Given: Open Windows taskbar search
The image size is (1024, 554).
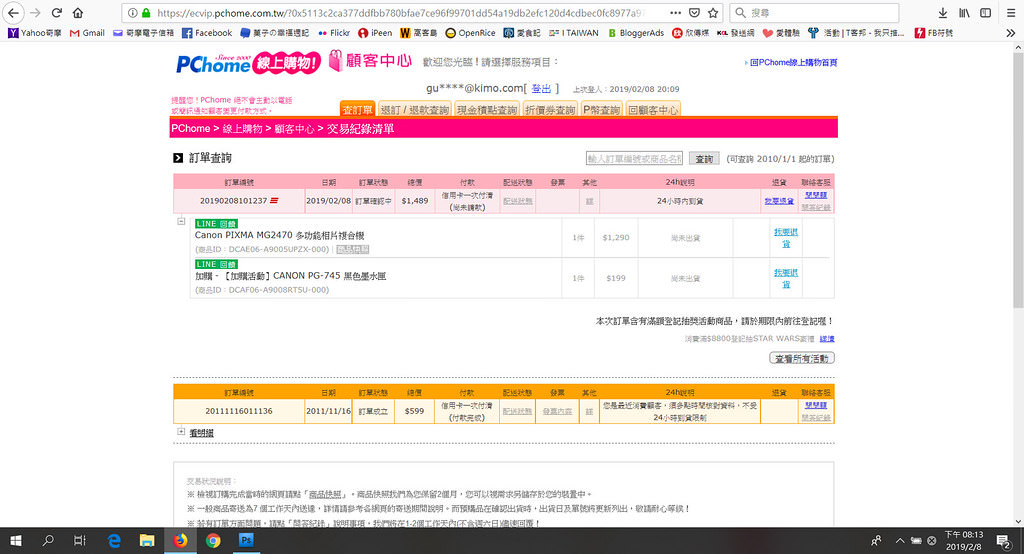Looking at the screenshot, I should [48, 540].
